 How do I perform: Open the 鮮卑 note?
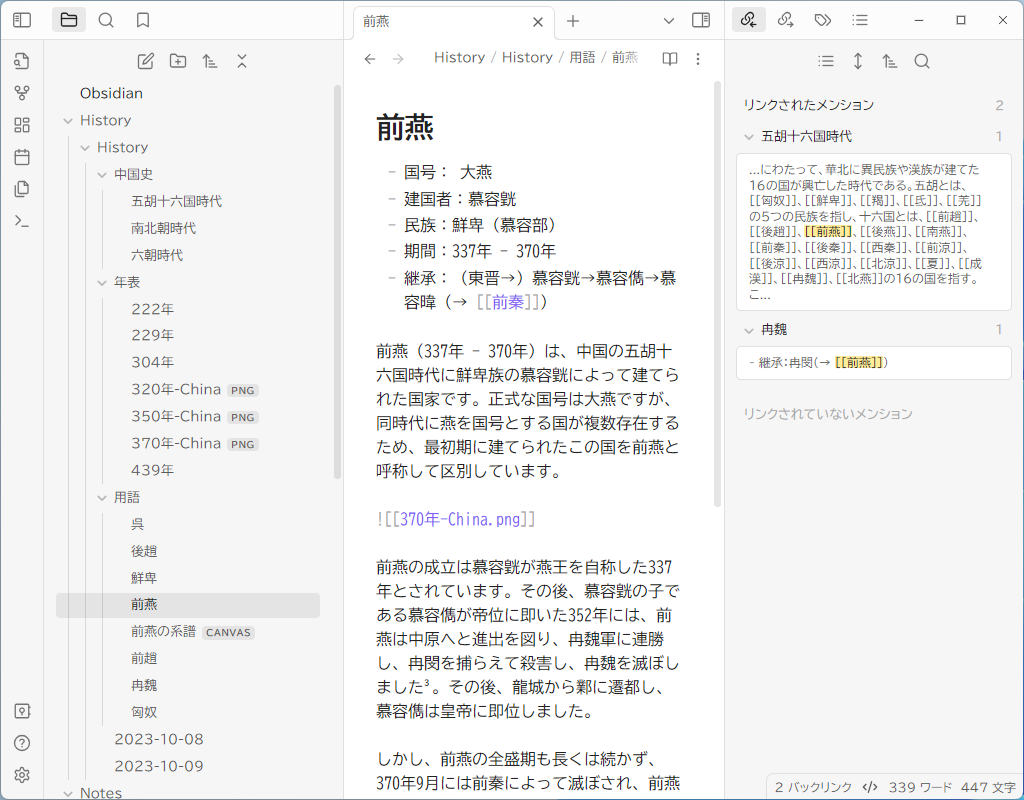point(144,578)
